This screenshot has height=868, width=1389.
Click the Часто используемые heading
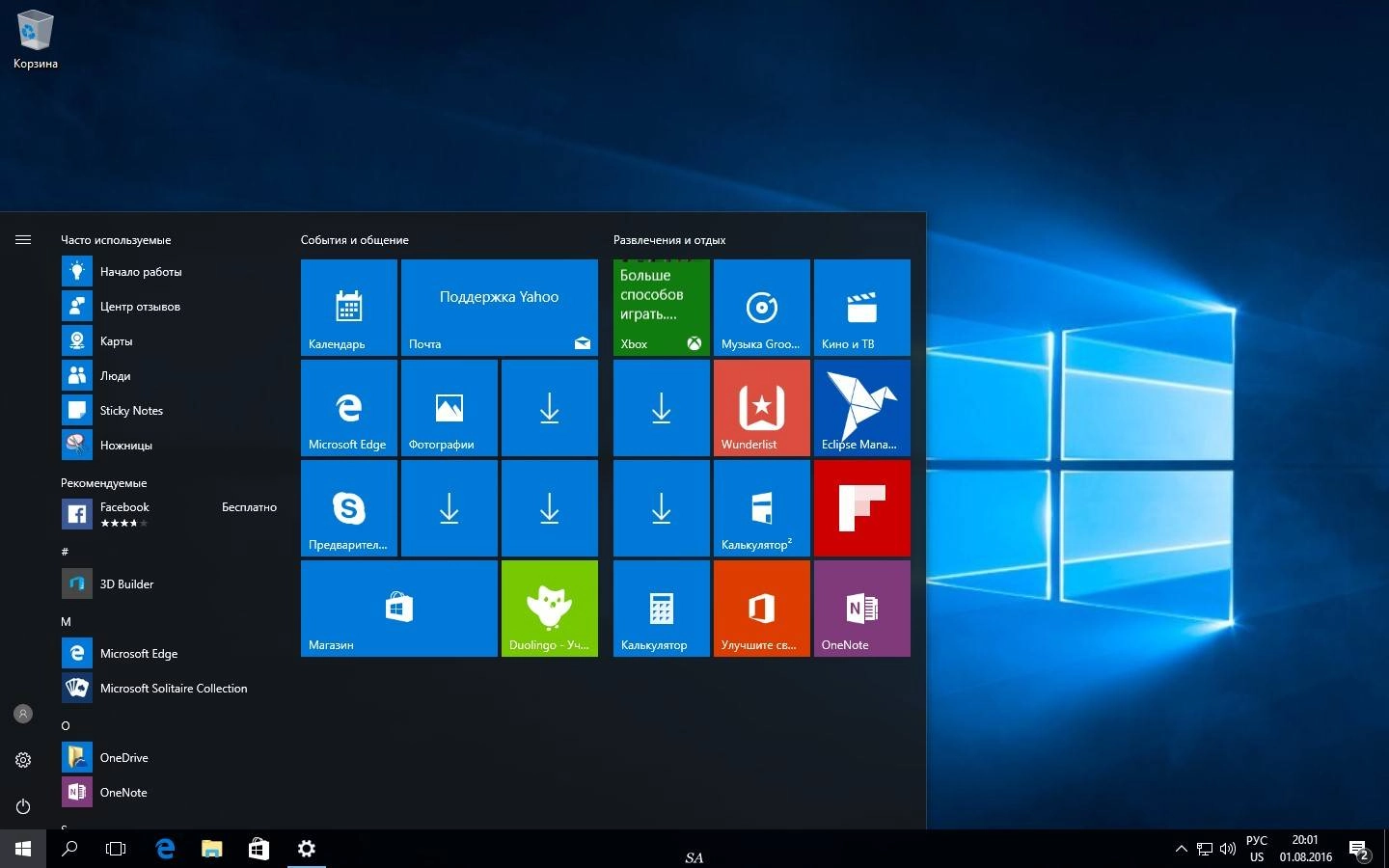pos(116,240)
